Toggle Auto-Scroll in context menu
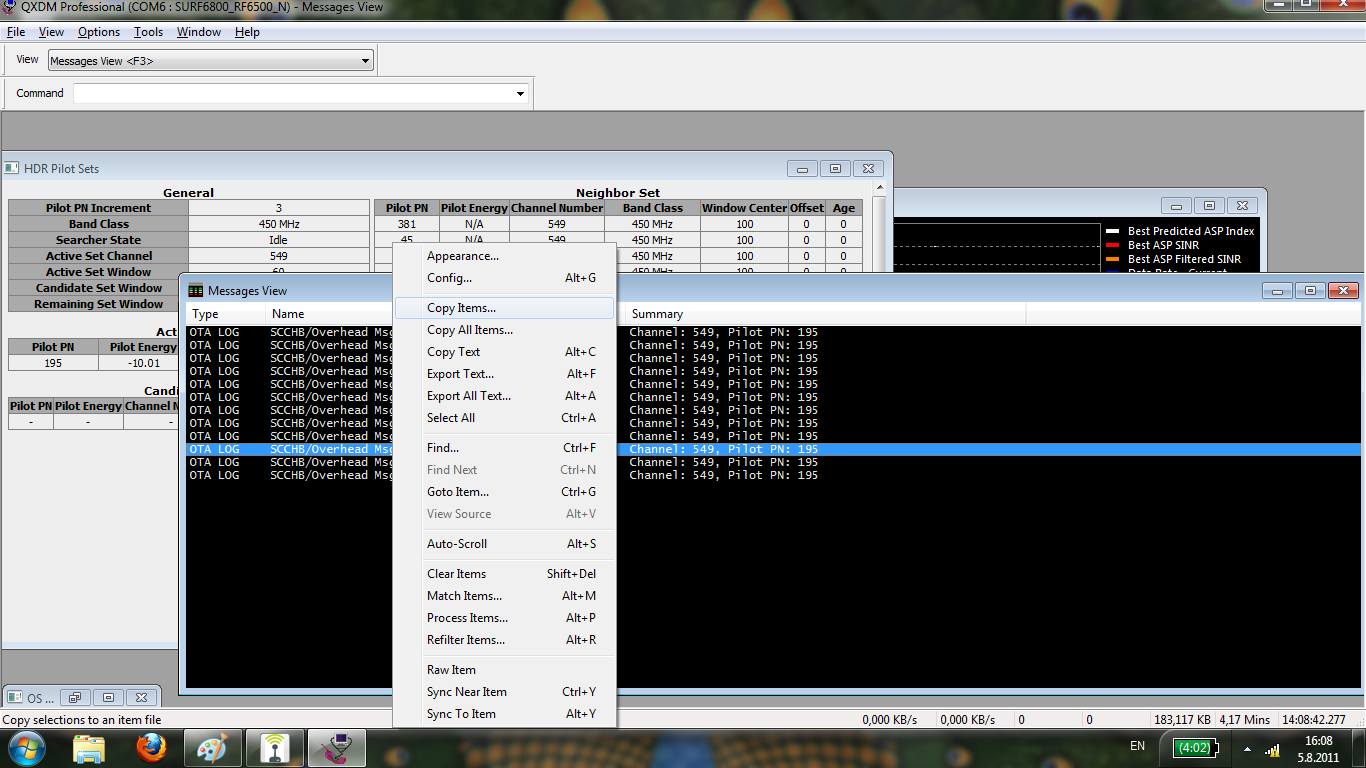The width and height of the screenshot is (1366, 768). click(x=504, y=544)
